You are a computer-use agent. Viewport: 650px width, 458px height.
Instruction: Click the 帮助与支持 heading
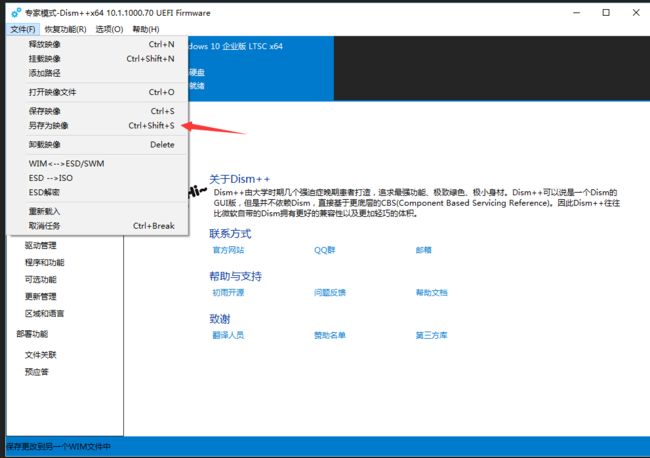235,276
